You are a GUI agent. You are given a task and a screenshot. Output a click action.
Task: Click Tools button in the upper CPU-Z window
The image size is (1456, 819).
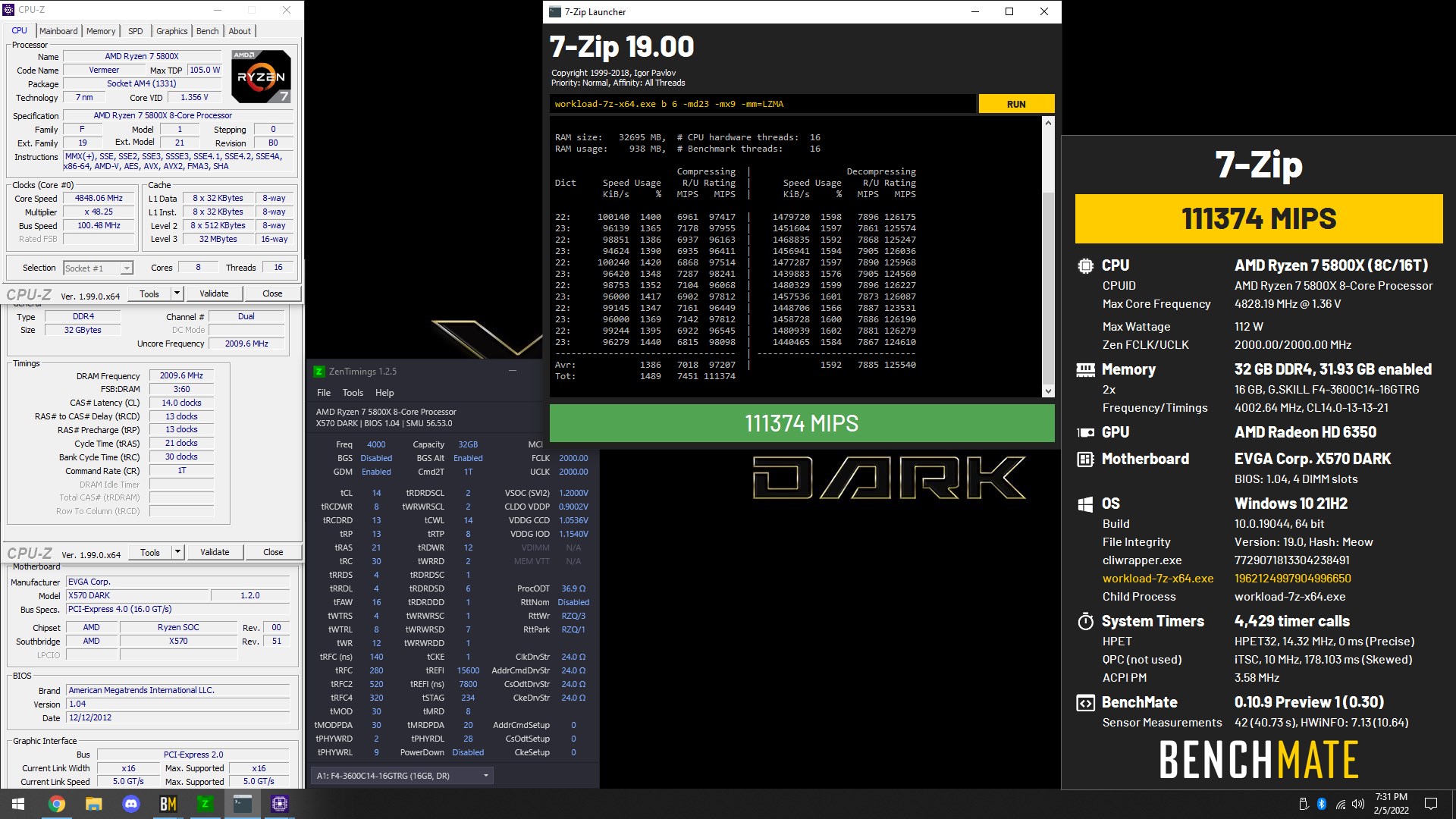(149, 293)
